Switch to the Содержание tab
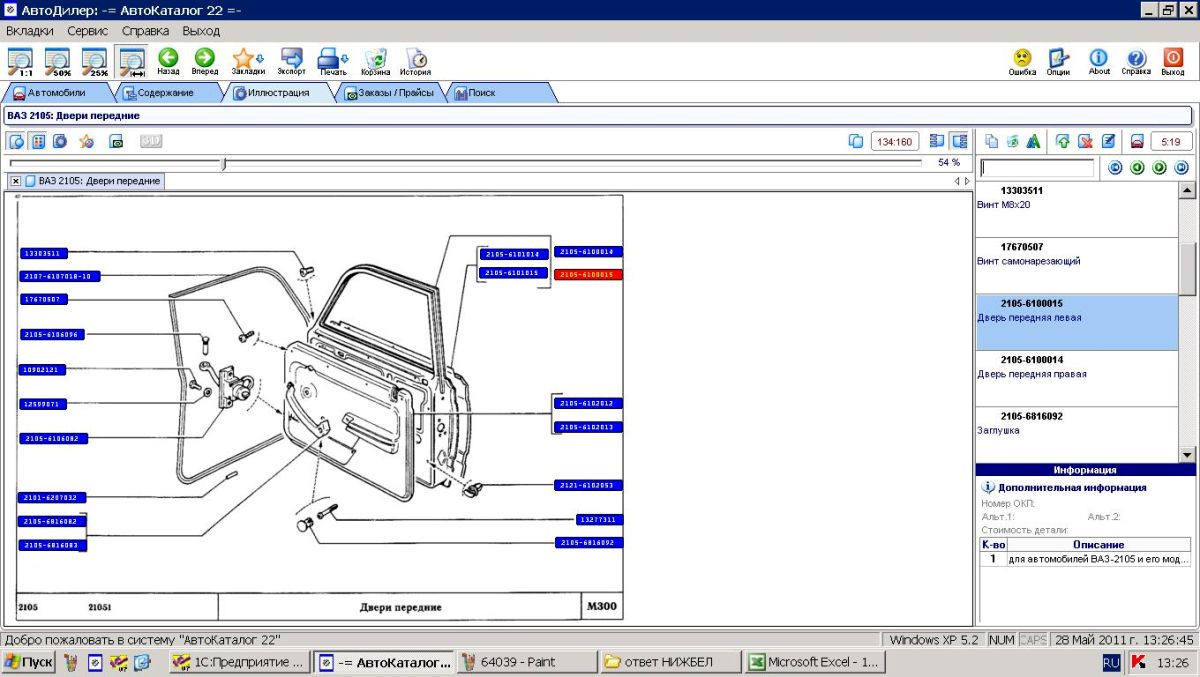Screen dimensions: 1200x677 click(x=166, y=93)
